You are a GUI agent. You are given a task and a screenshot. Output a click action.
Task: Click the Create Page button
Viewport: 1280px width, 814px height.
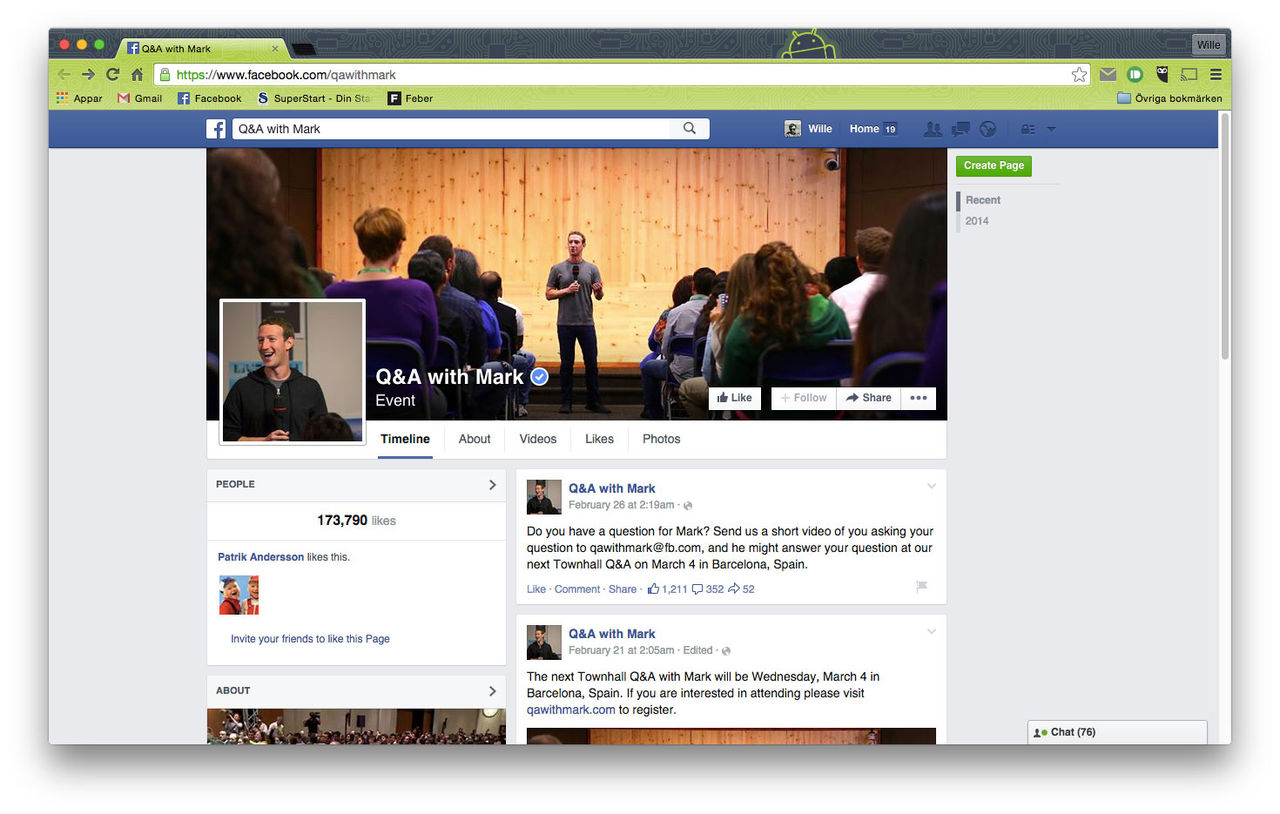(993, 166)
